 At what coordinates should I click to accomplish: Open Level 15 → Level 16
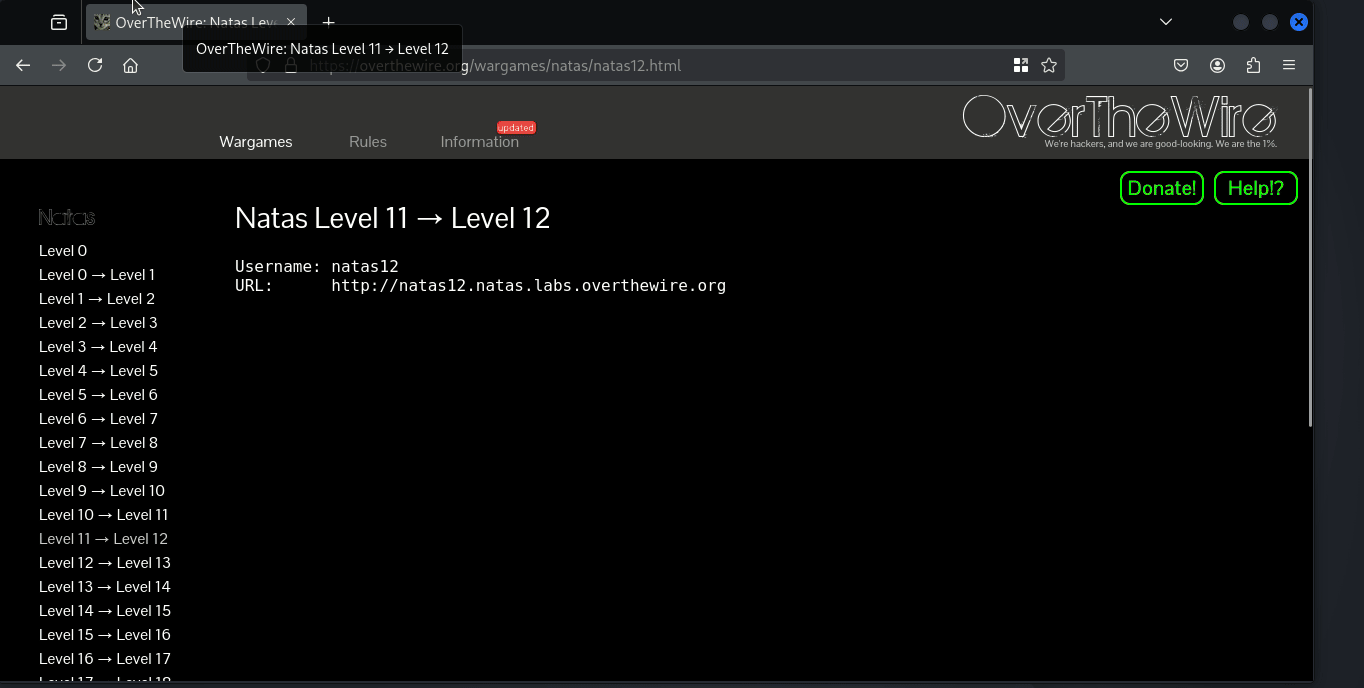(105, 635)
